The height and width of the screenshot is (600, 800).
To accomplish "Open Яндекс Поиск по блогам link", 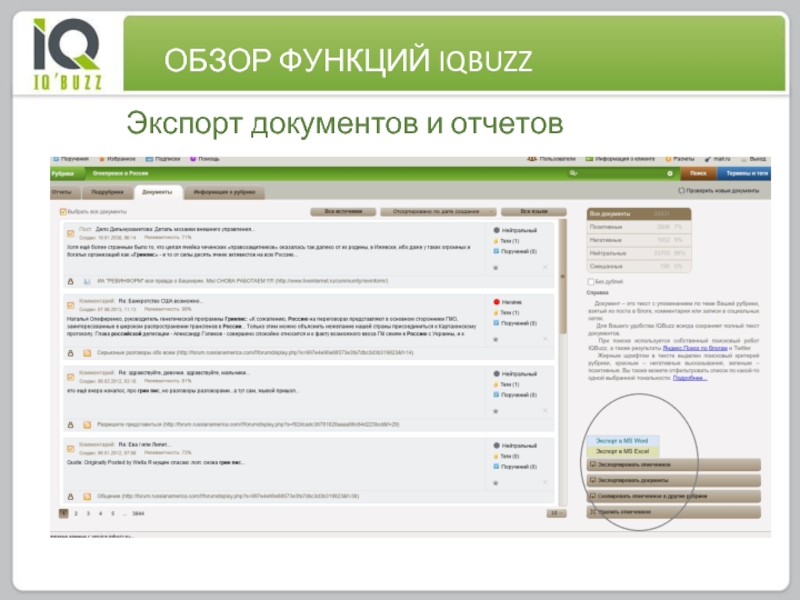I will (695, 348).
